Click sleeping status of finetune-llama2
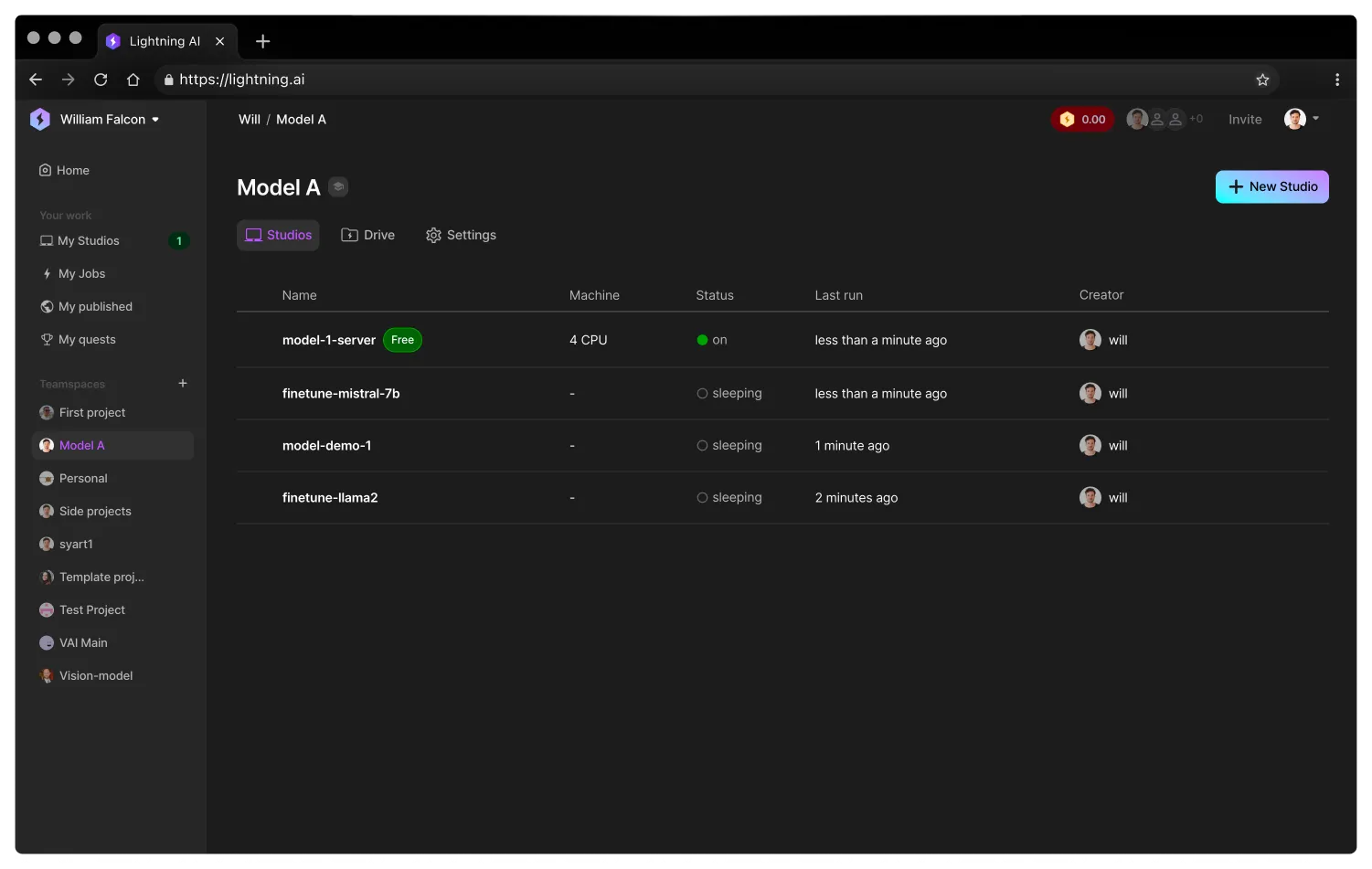The image size is (1372, 869). (x=729, y=498)
